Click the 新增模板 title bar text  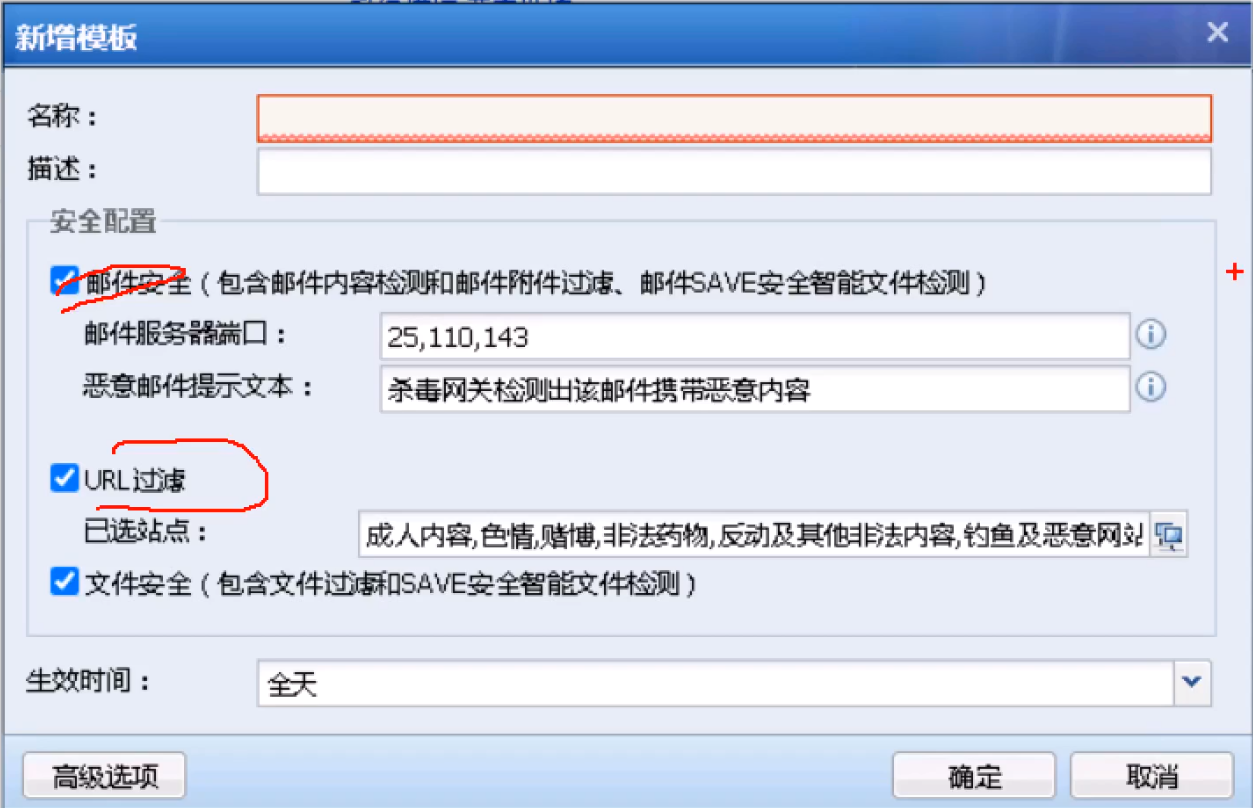pyautogui.click(x=78, y=37)
